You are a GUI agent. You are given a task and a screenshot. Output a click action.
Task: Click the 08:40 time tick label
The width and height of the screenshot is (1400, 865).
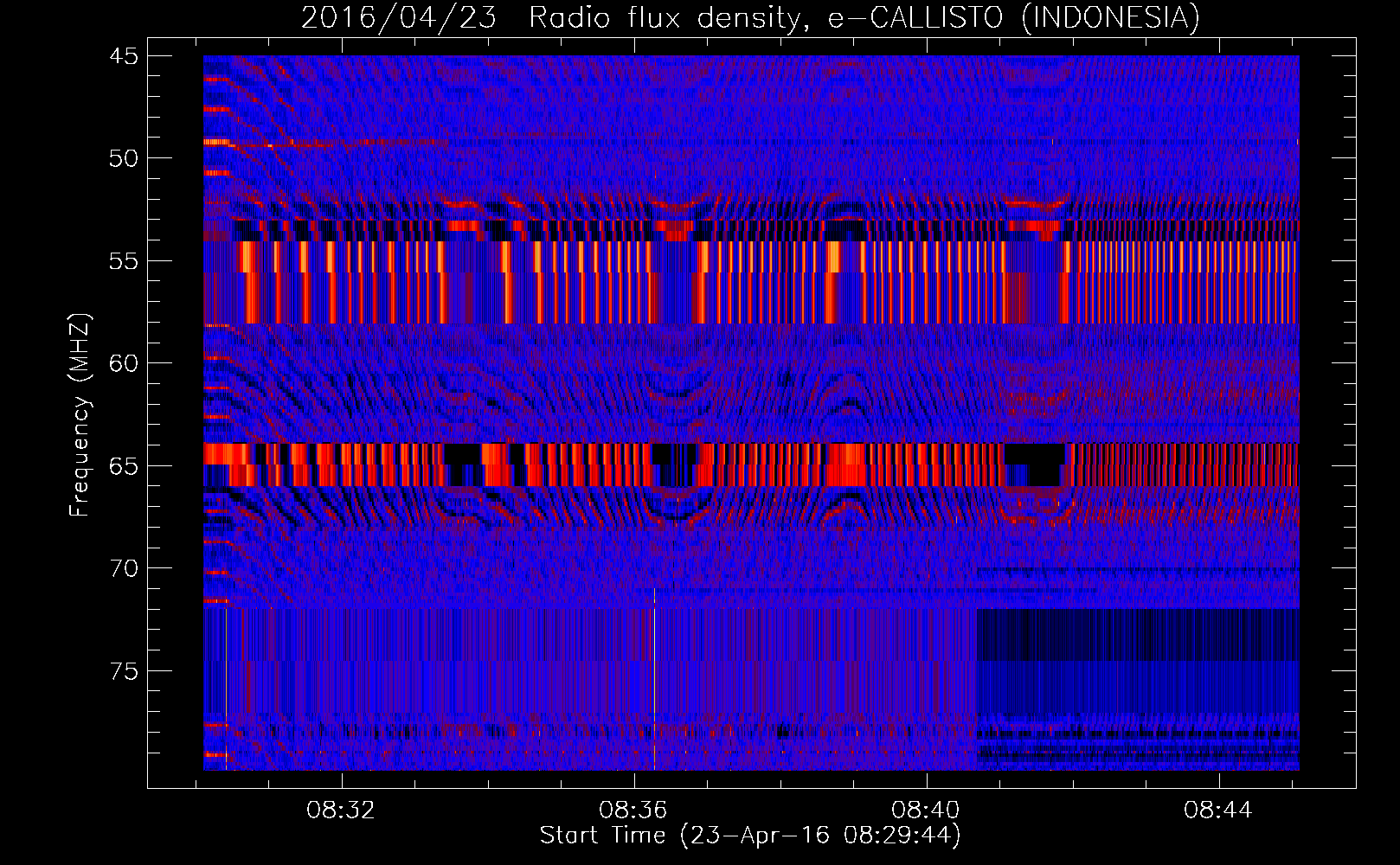click(926, 811)
